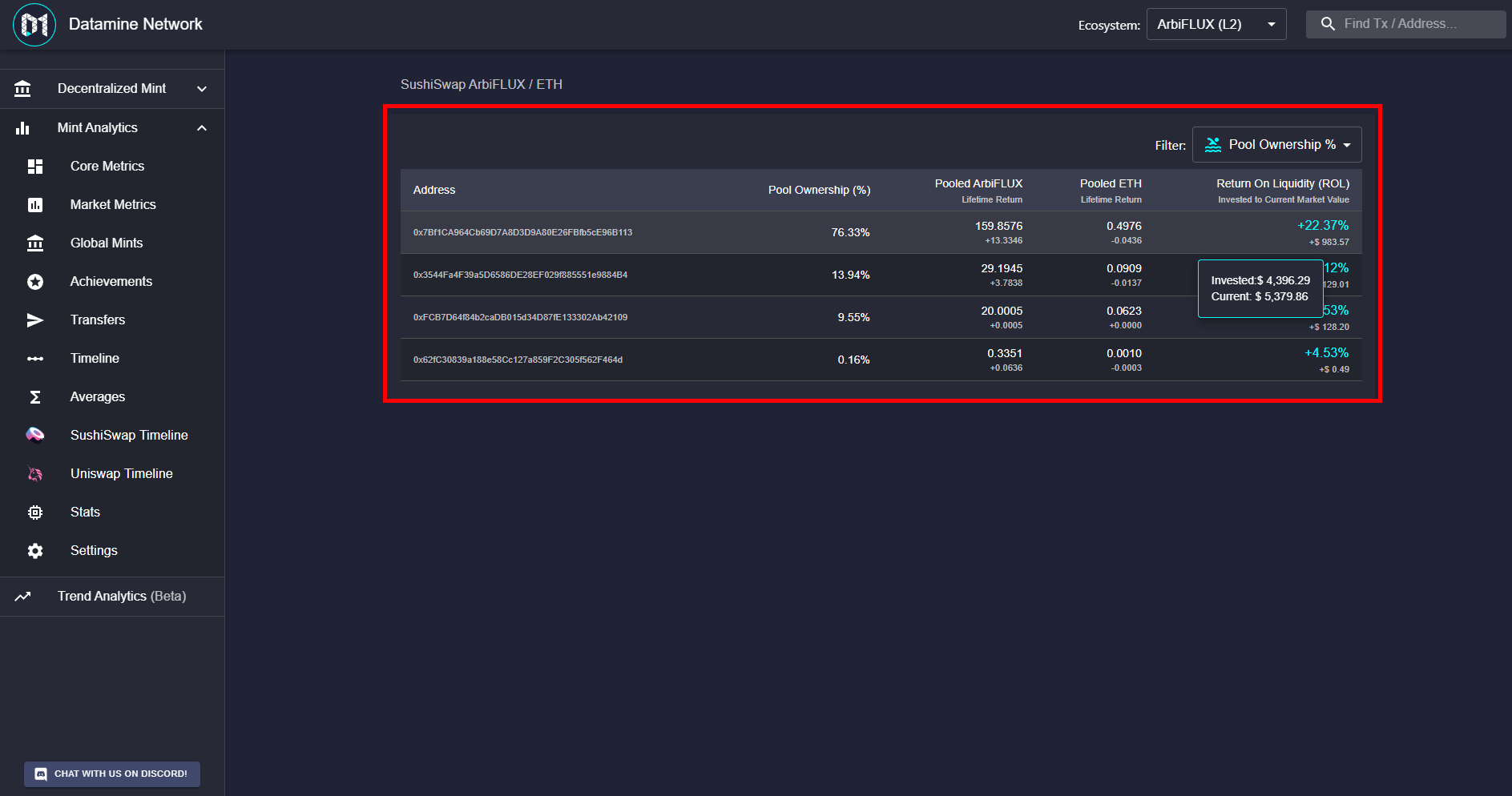The width and height of the screenshot is (1512, 796).
Task: Click the Global Mints bank icon
Action: 35,243
